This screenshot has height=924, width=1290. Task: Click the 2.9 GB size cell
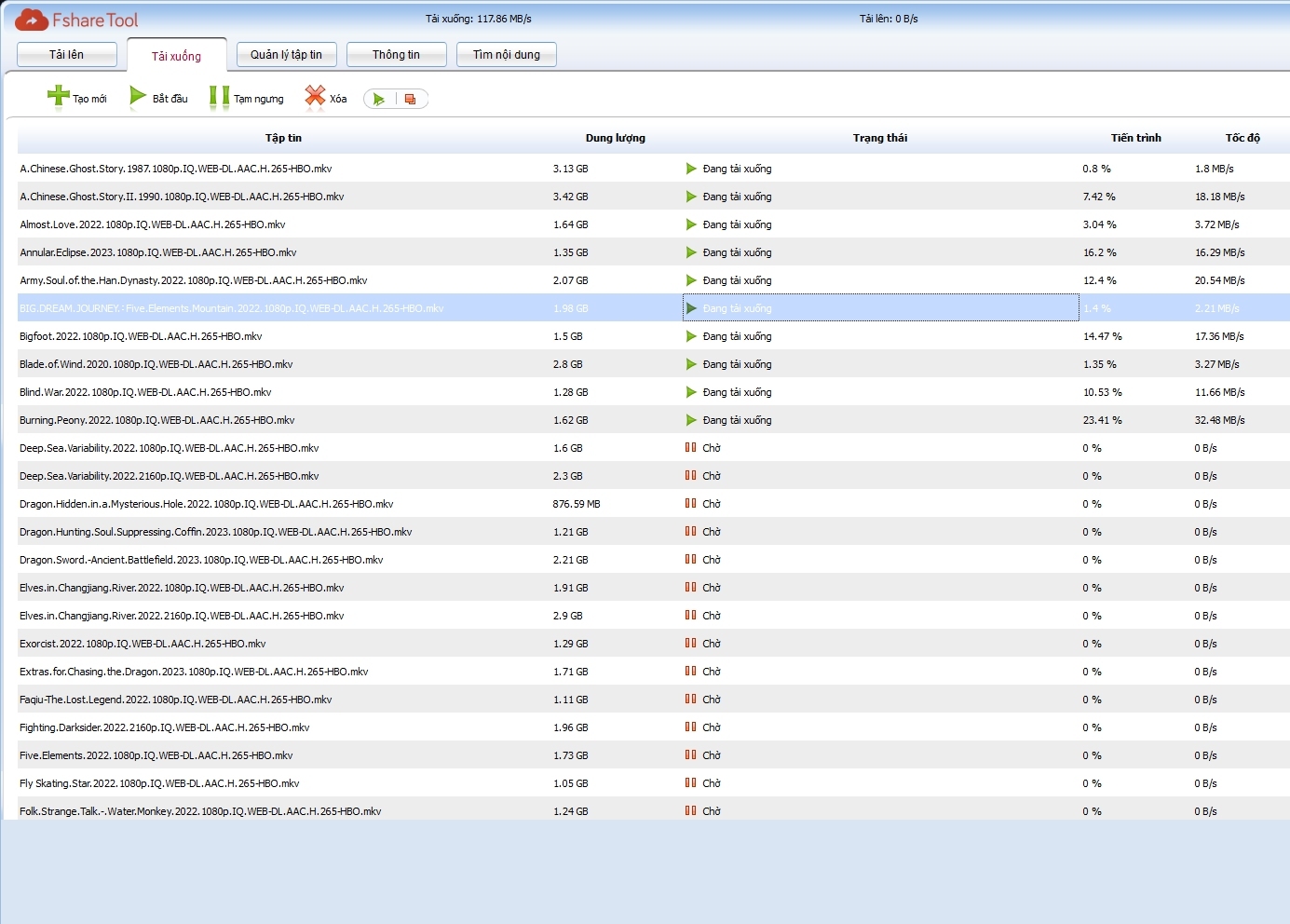[567, 616]
